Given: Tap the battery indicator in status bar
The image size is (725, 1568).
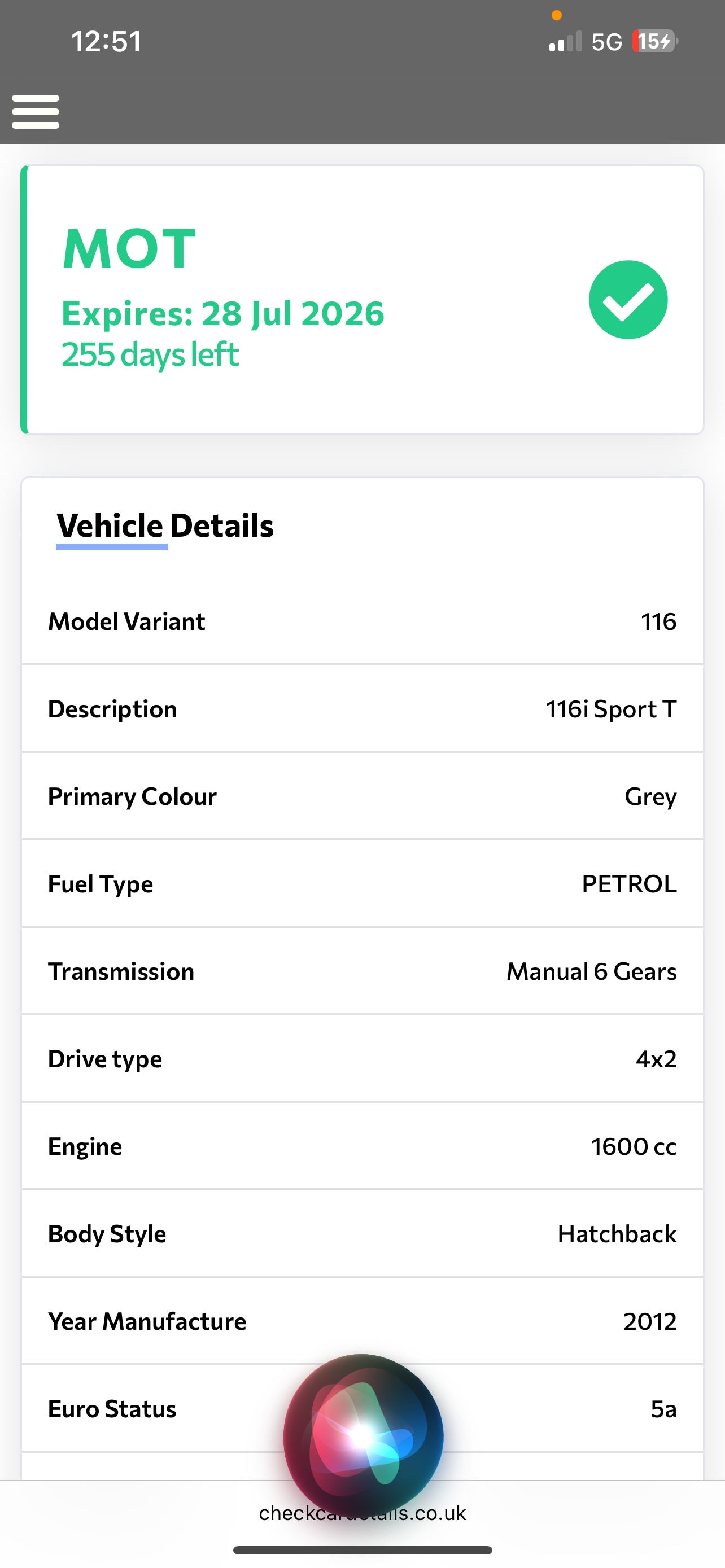Looking at the screenshot, I should [x=654, y=41].
